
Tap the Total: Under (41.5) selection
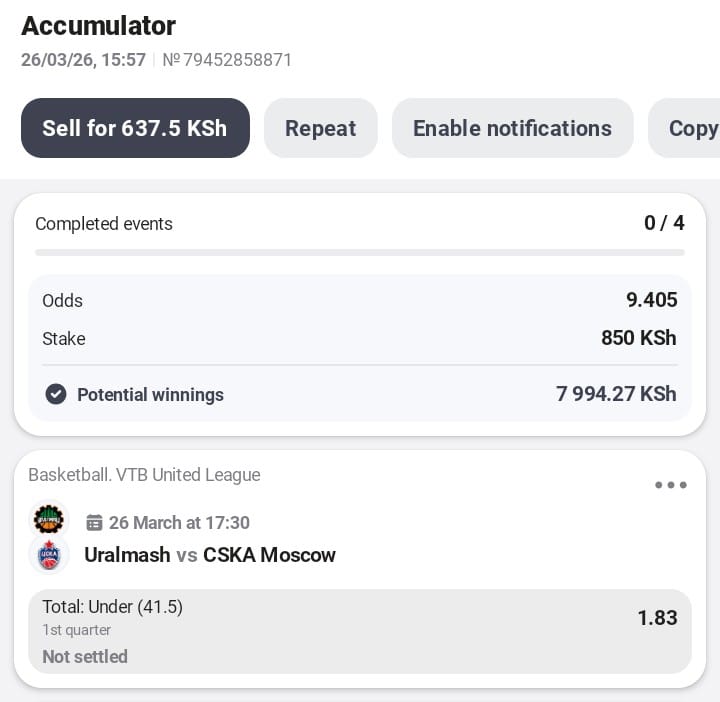[112, 607]
